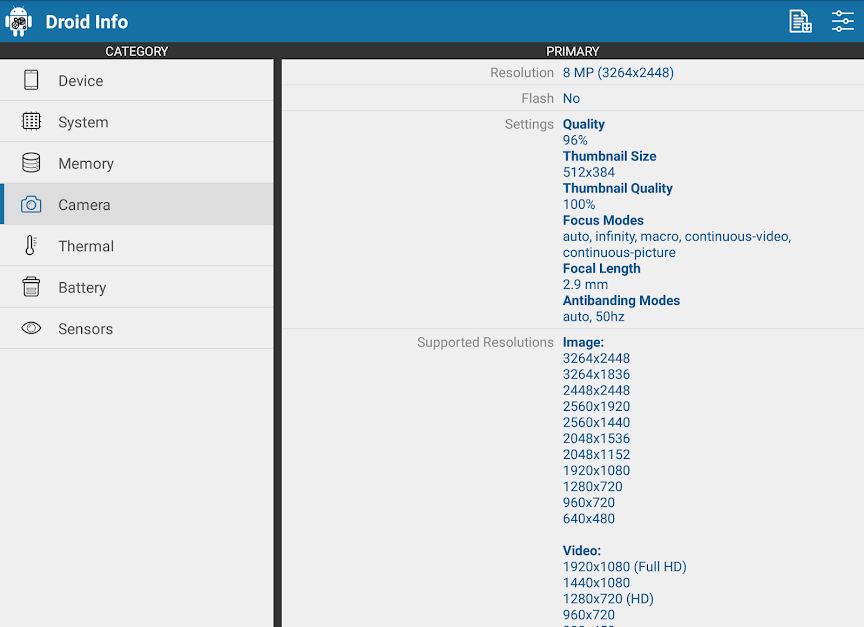Show the Sensors category label

tap(85, 329)
